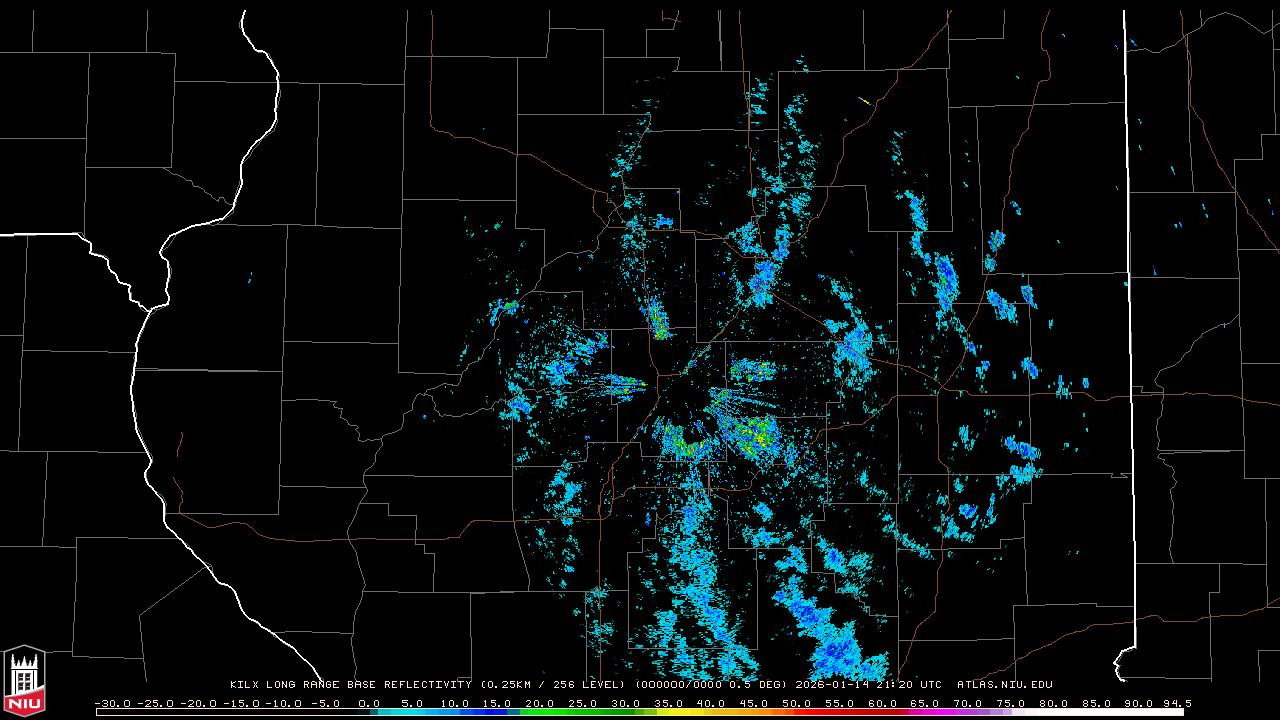
Task: Open the ATLAS.NIU.EDU link text
Action: pos(1005,685)
